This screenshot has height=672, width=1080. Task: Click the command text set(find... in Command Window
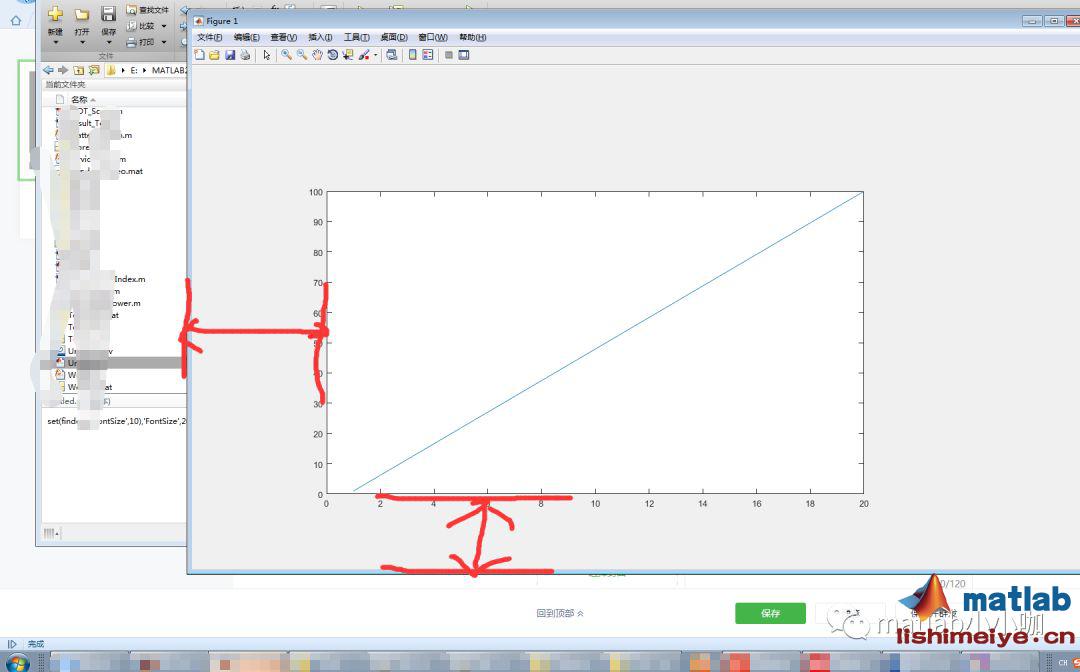tap(116, 421)
